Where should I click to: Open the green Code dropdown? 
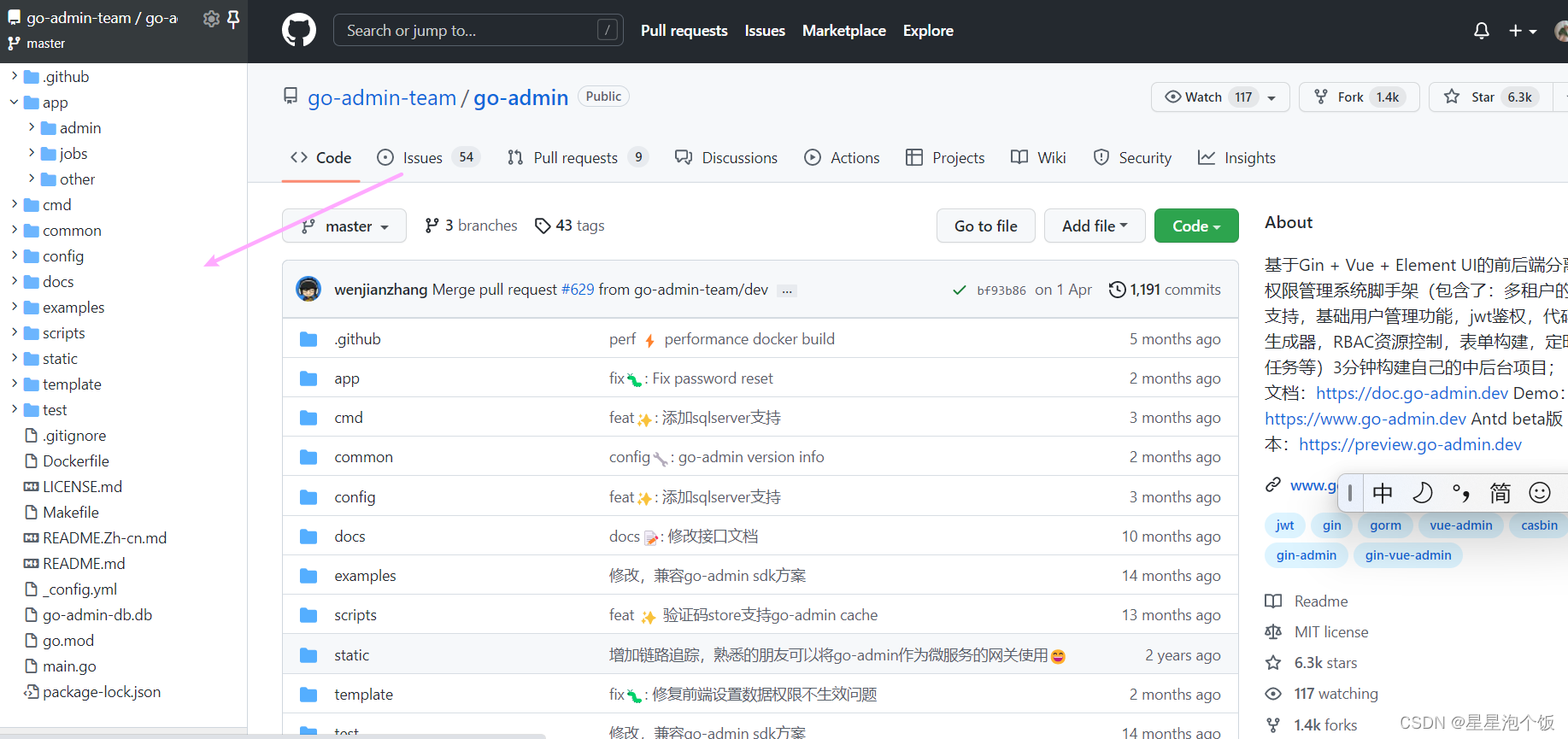[1196, 226]
